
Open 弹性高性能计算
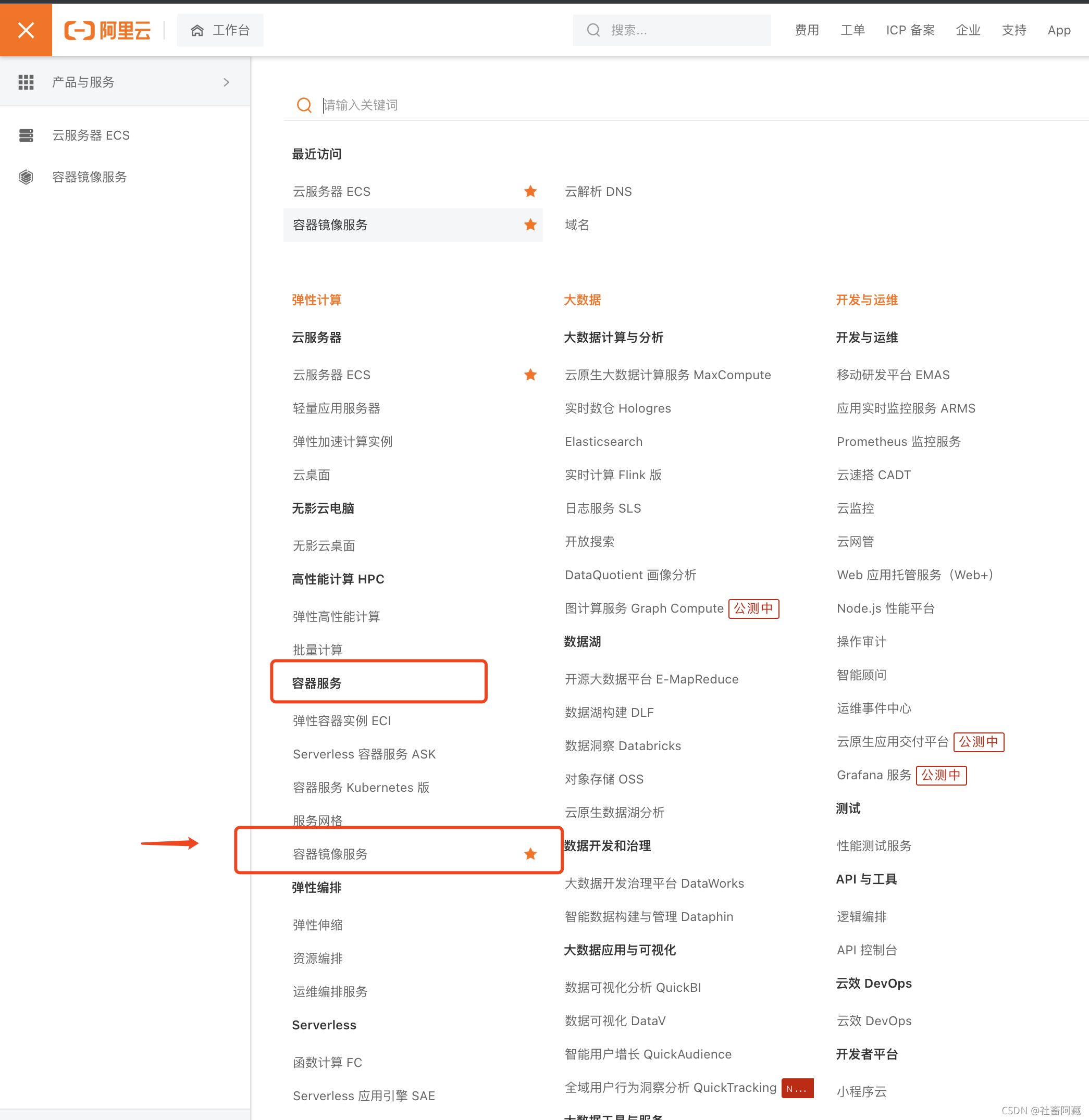[336, 617]
